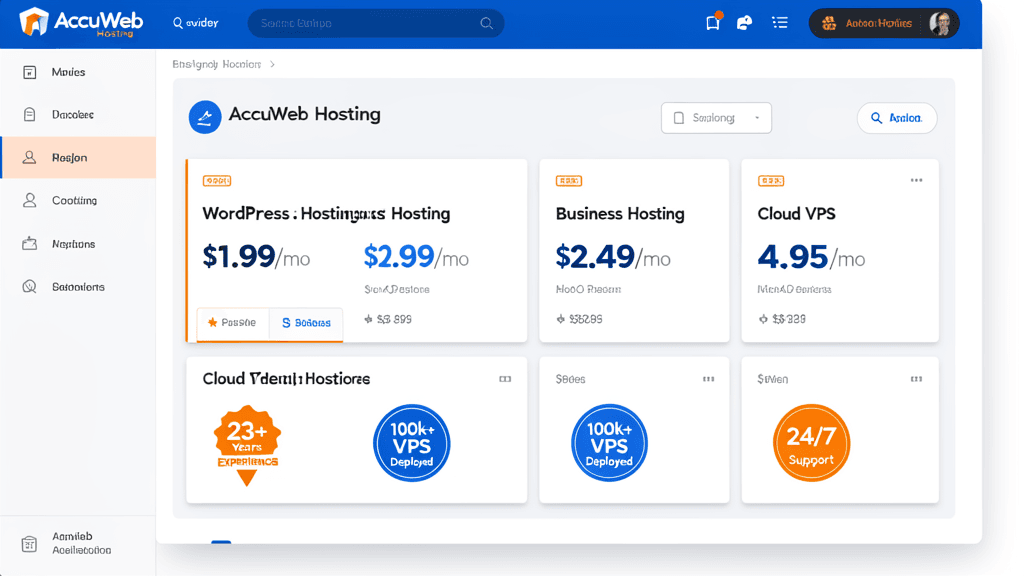This screenshot has height=576, width=1024.
Task: Open the Cootting sidebar item
Action: pos(78,200)
